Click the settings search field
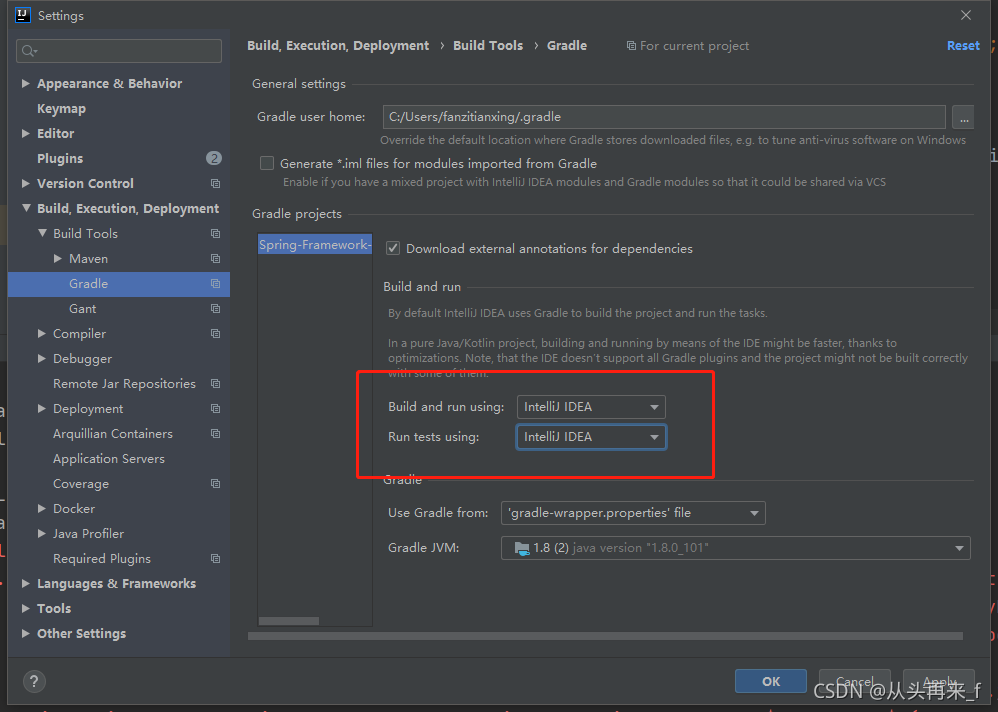The image size is (998, 712). 119,51
